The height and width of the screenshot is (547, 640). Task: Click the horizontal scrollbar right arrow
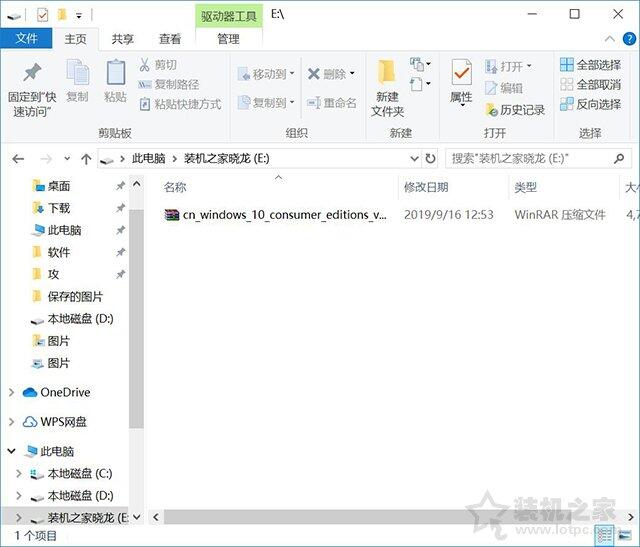[x=631, y=517]
